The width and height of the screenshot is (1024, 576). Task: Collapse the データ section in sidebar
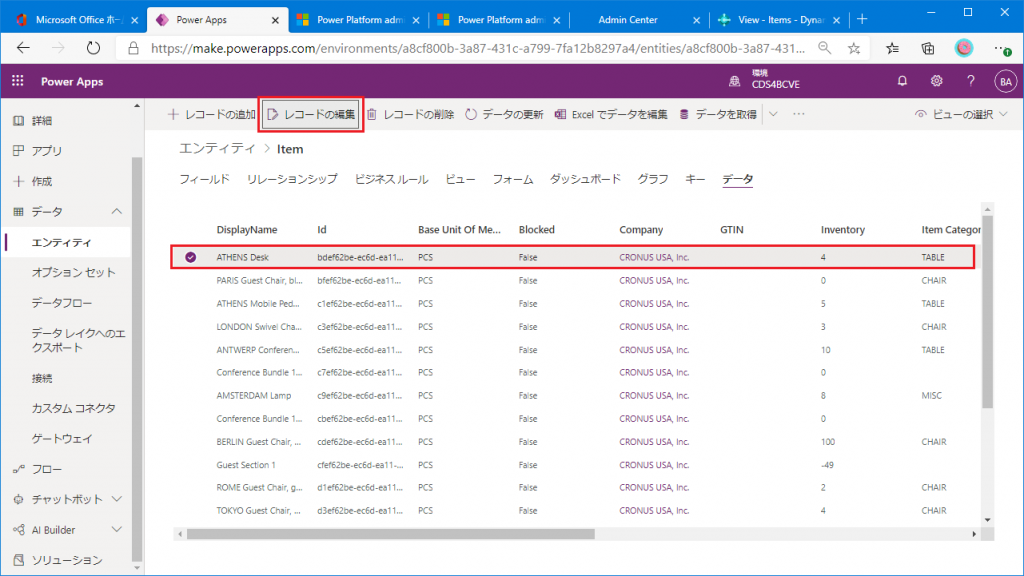pos(117,212)
